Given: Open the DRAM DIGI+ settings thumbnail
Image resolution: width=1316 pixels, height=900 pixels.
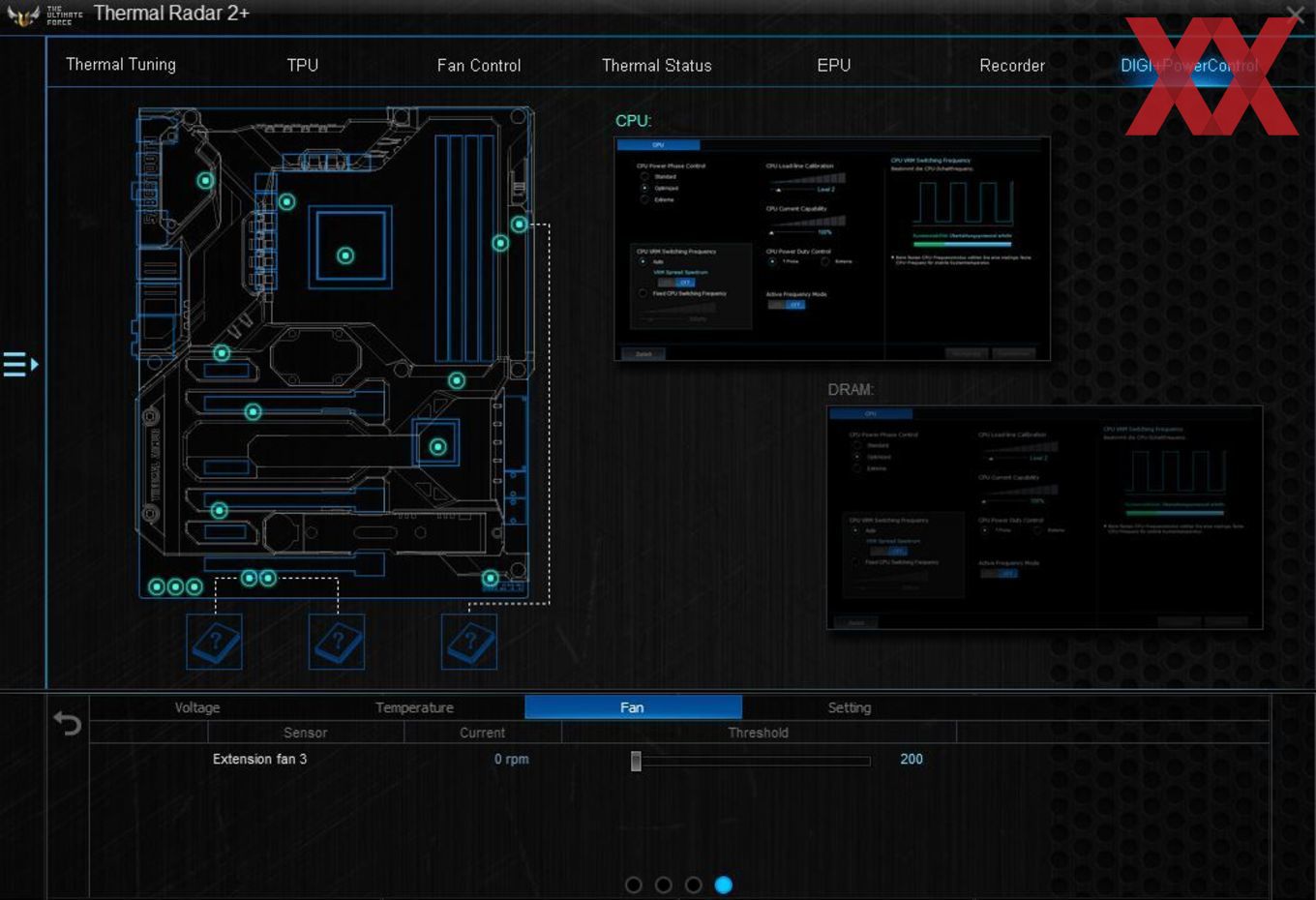Looking at the screenshot, I should point(1045,518).
